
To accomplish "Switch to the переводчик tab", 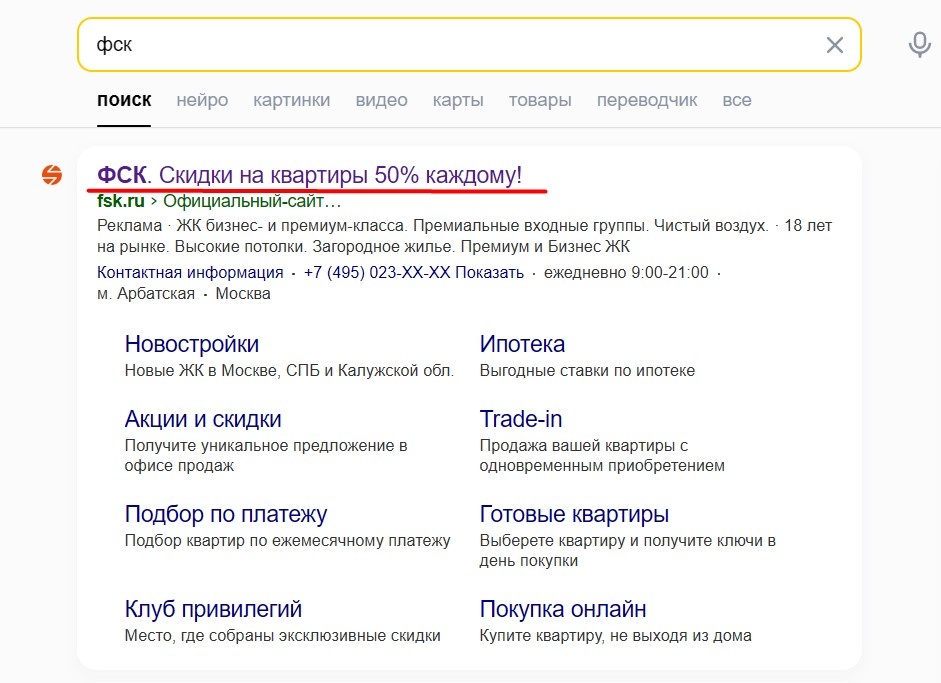I will (647, 100).
